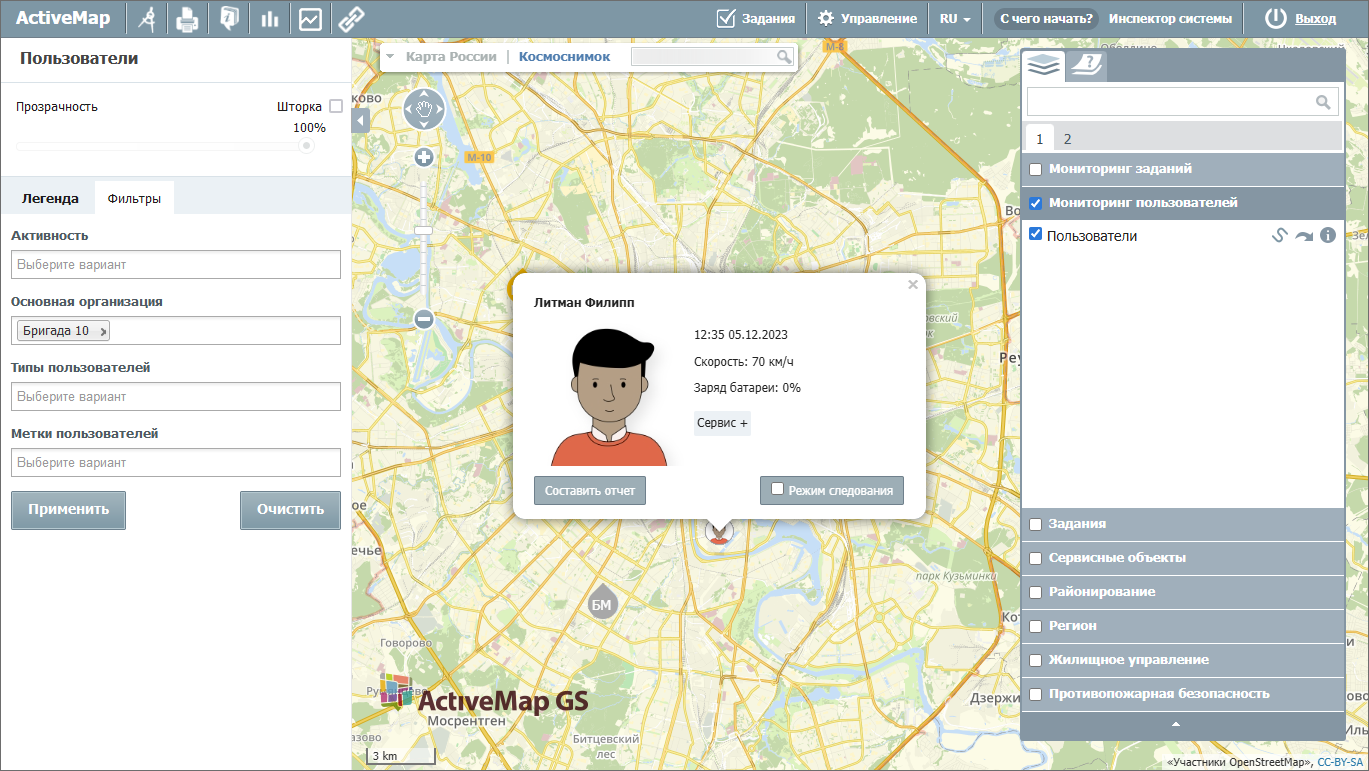Click the Составить отчет button
The height and width of the screenshot is (771, 1369).
click(x=590, y=491)
